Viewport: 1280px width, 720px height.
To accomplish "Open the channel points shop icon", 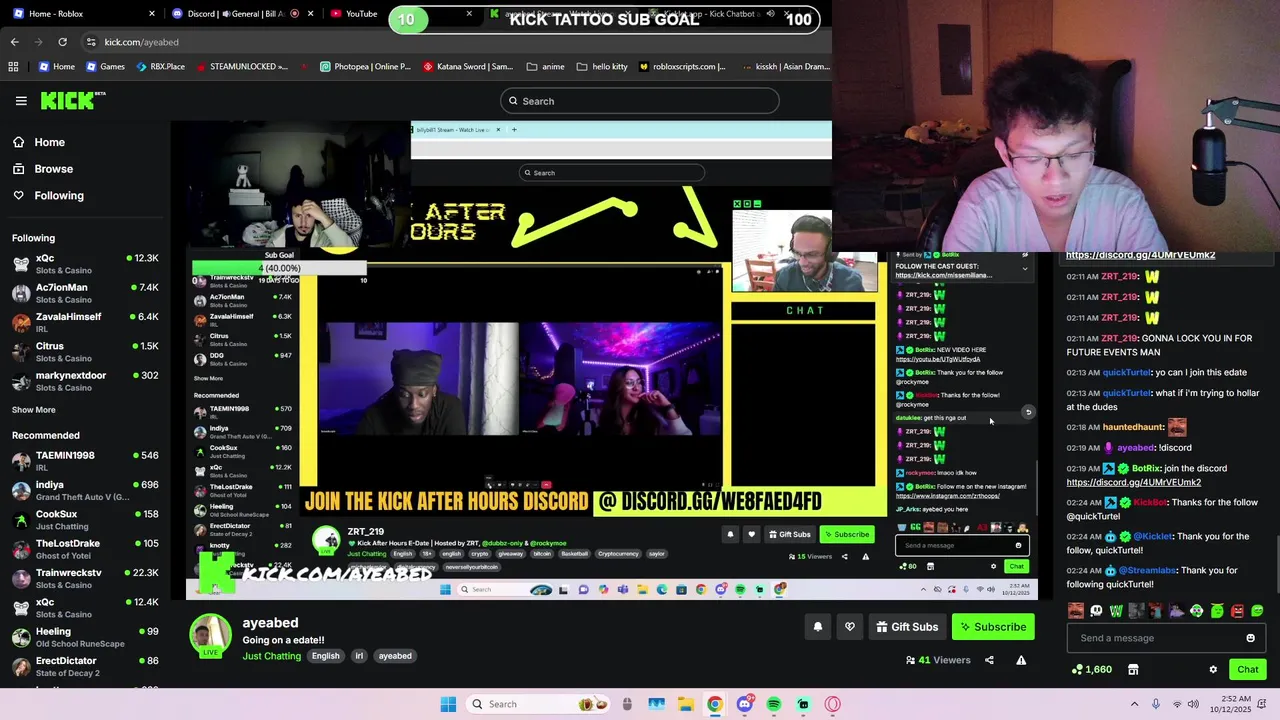I will coord(1133,670).
